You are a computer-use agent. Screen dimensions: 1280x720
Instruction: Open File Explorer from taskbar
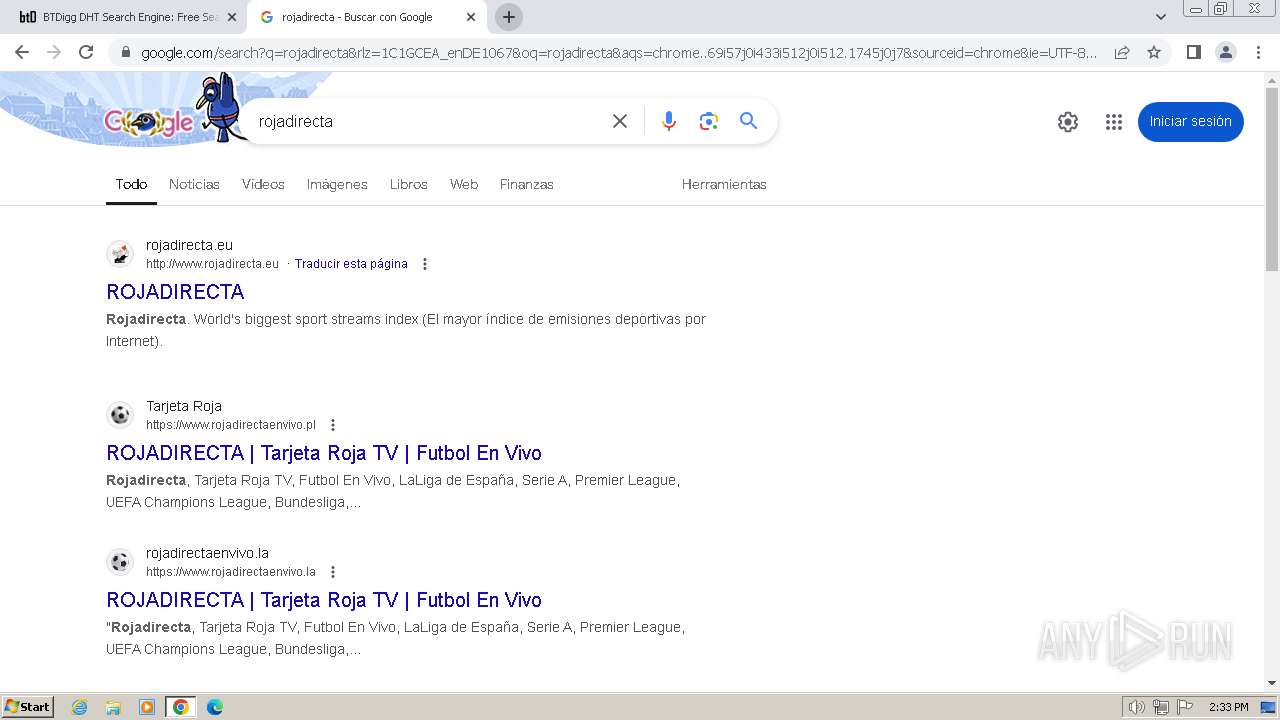(113, 707)
